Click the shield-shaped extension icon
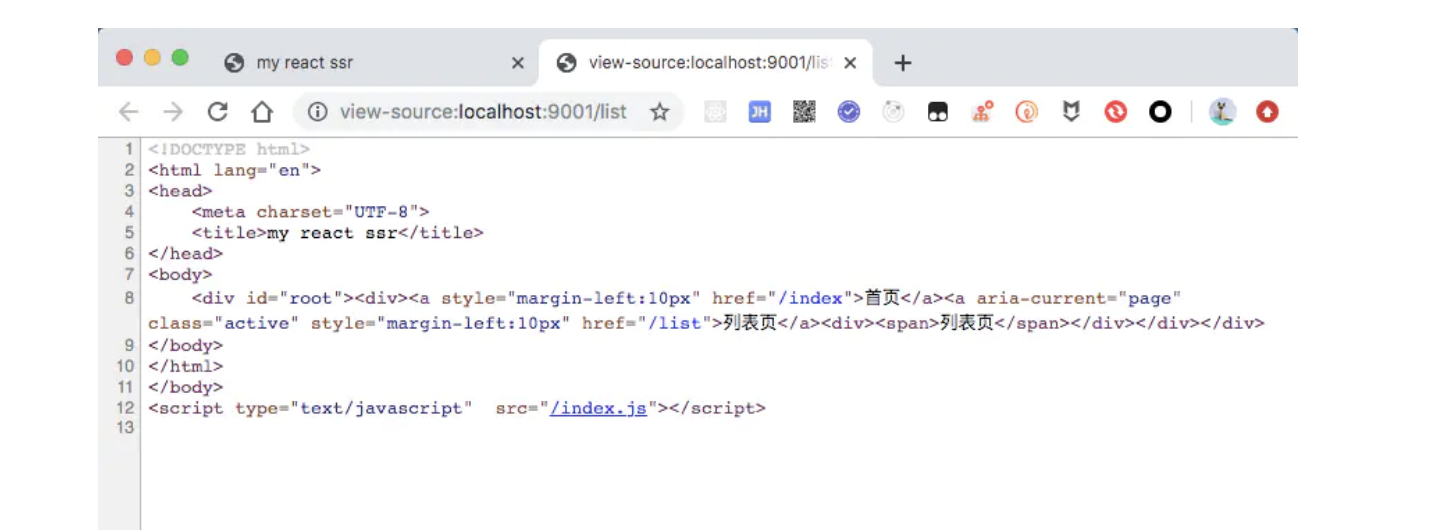The image size is (1444, 530). point(1071,112)
